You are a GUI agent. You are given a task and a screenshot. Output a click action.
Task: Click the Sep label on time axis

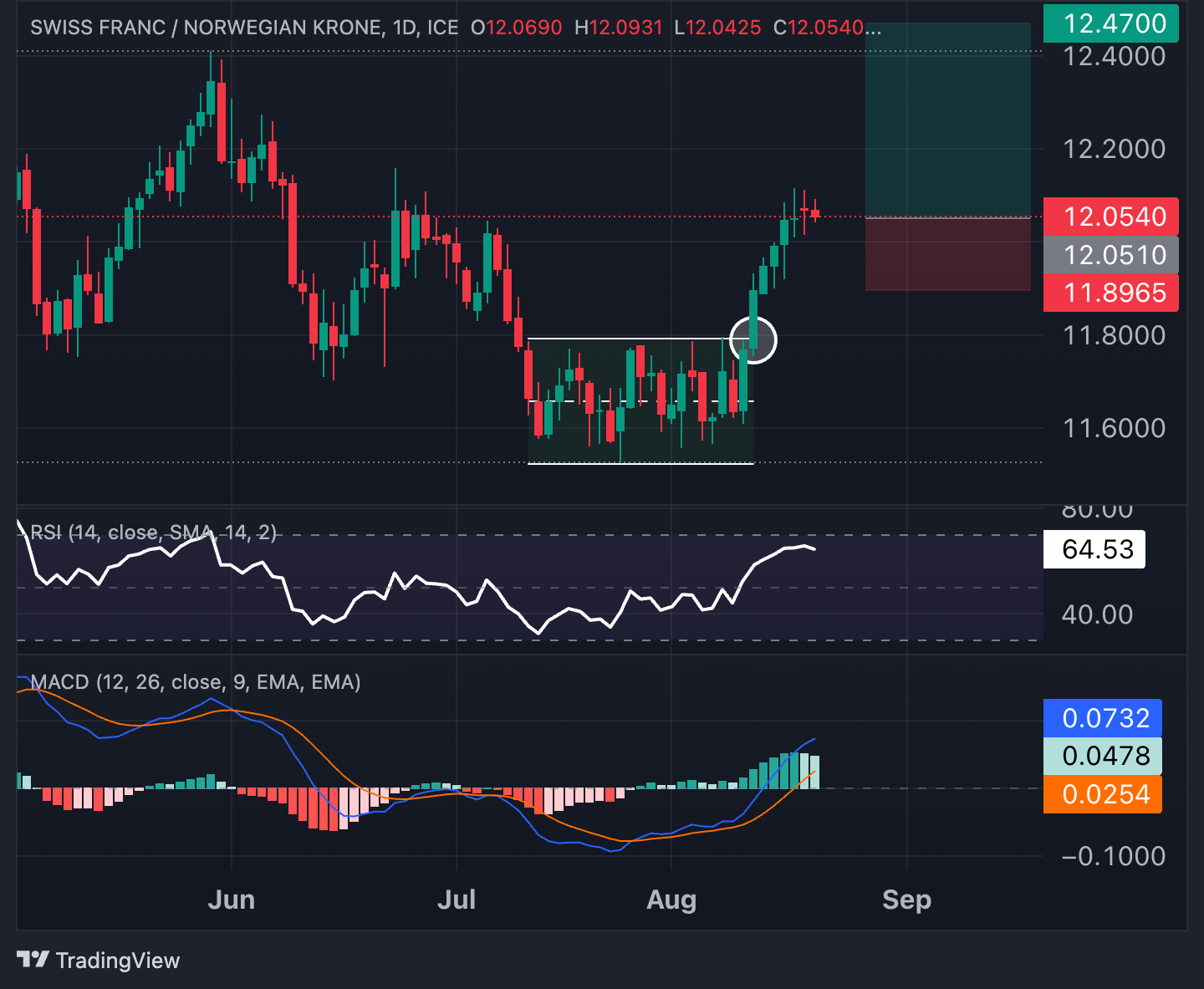[906, 900]
